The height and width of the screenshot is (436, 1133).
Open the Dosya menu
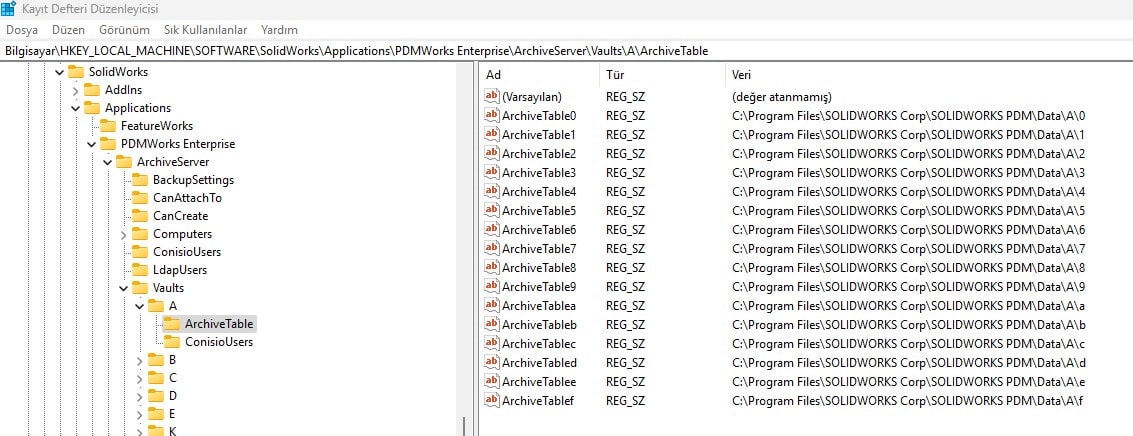pos(22,30)
